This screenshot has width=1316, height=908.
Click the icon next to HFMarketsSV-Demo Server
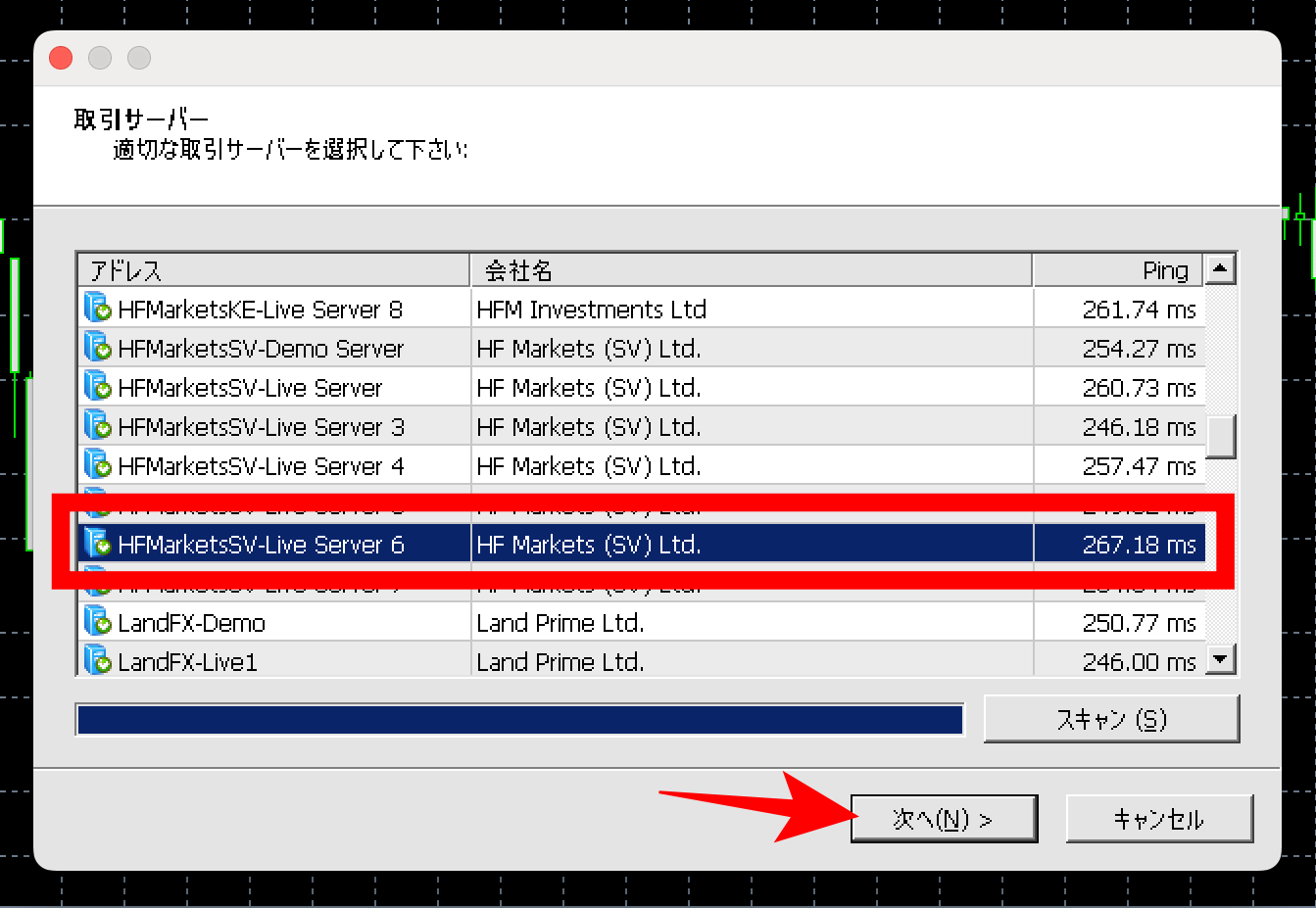[x=98, y=348]
